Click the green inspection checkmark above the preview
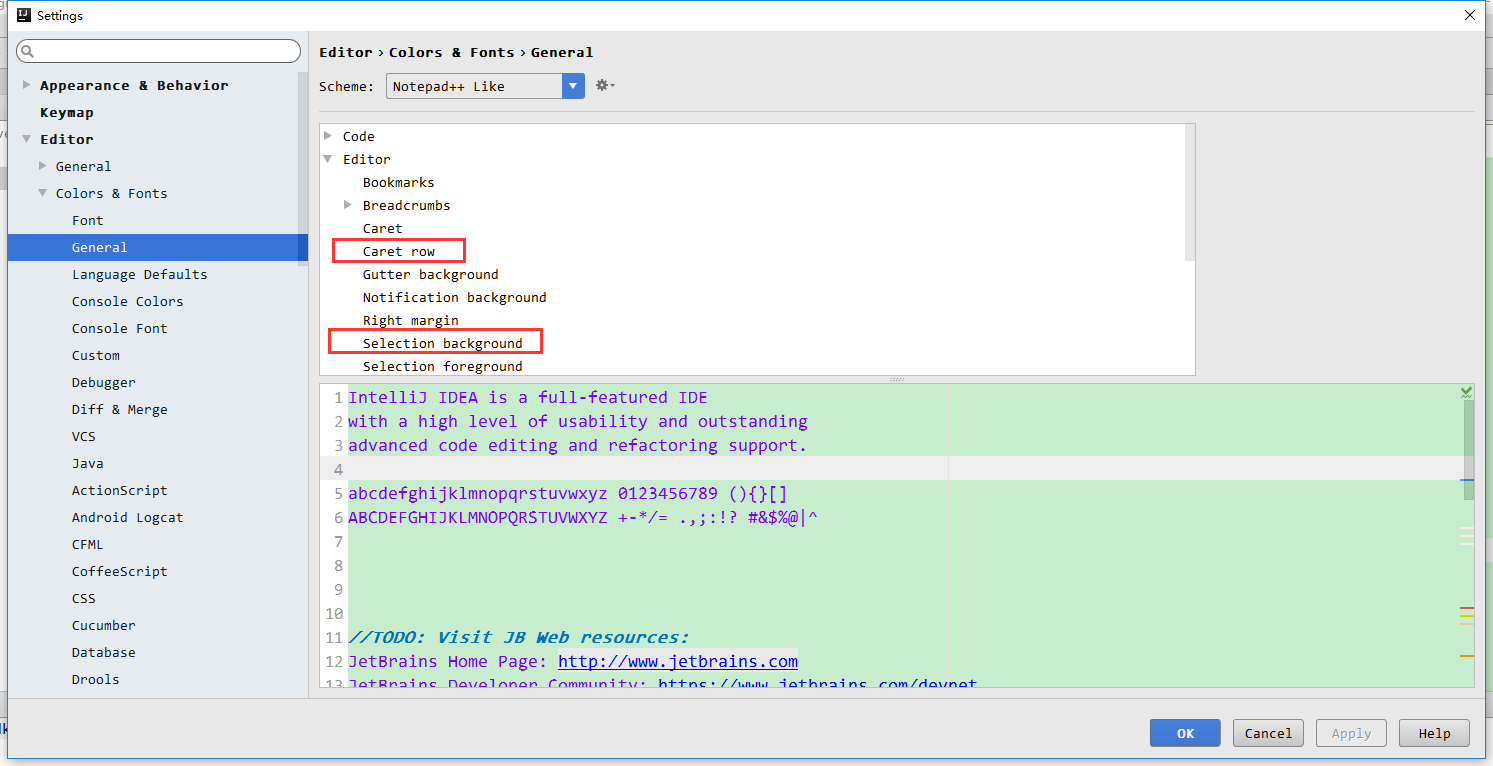Screen dimensions: 1493x766 tap(1465, 390)
